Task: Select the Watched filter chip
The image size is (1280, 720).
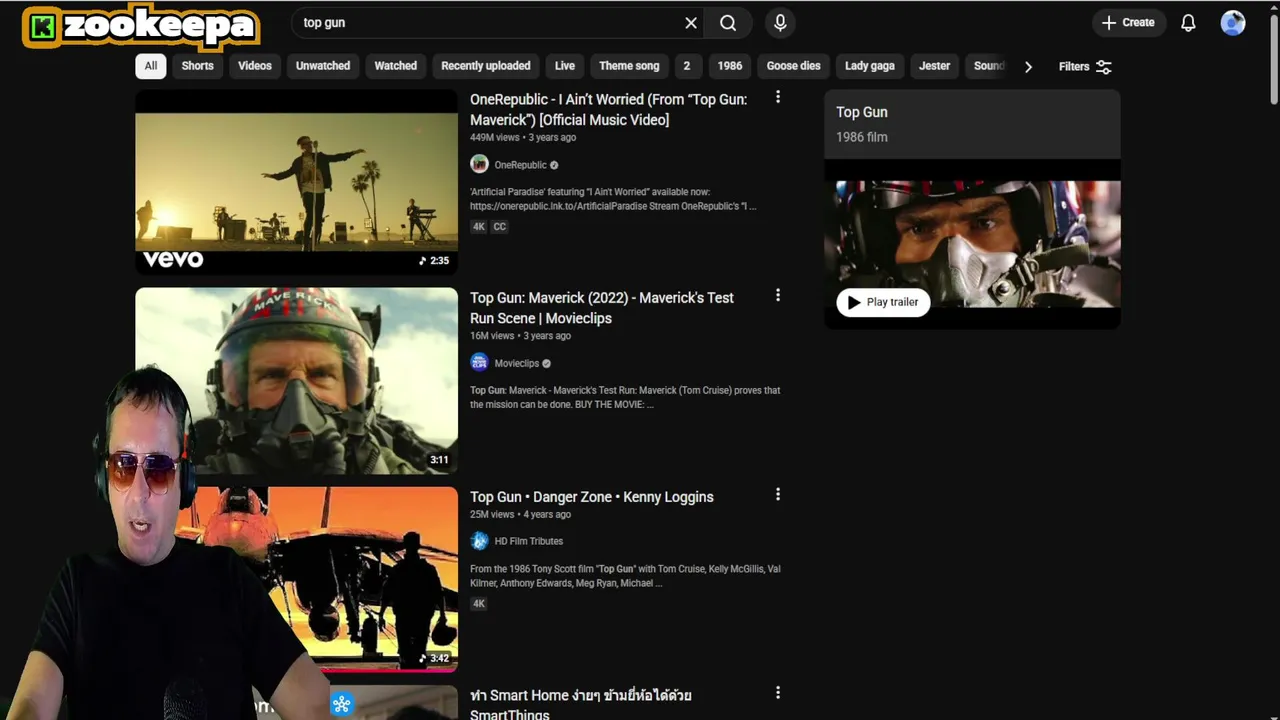Action: point(395,66)
